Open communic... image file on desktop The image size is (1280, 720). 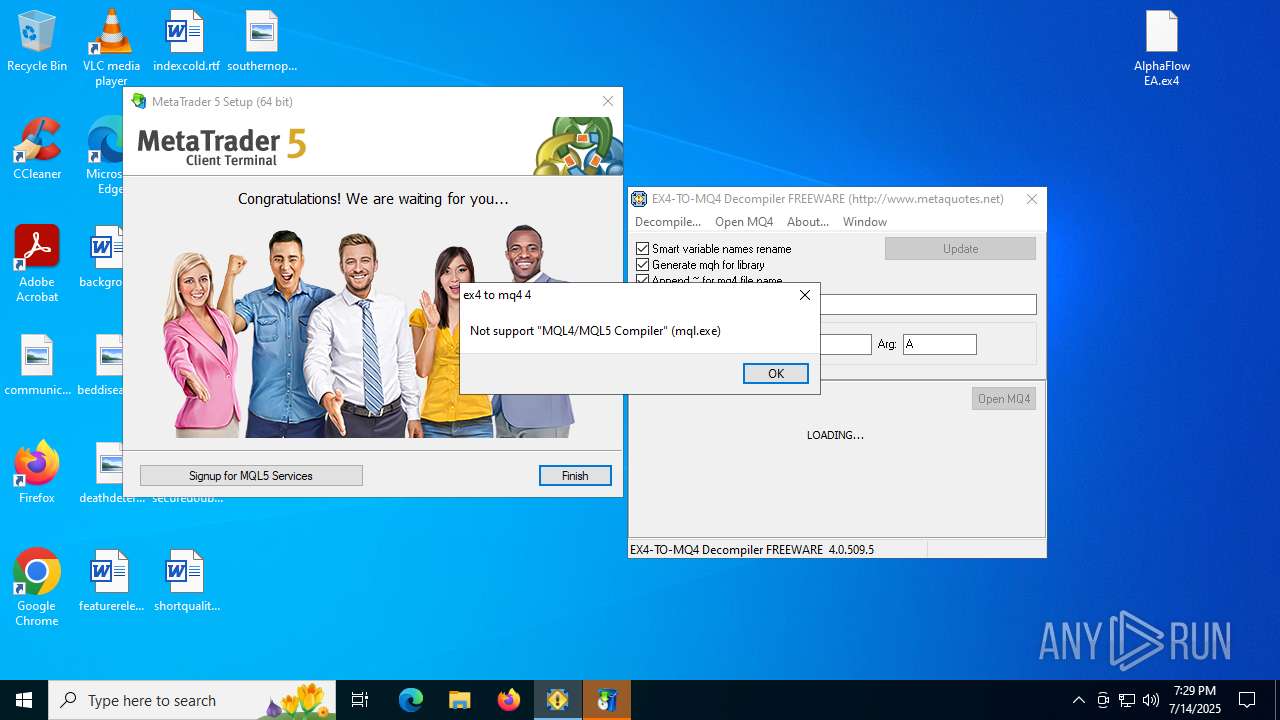coord(37,365)
